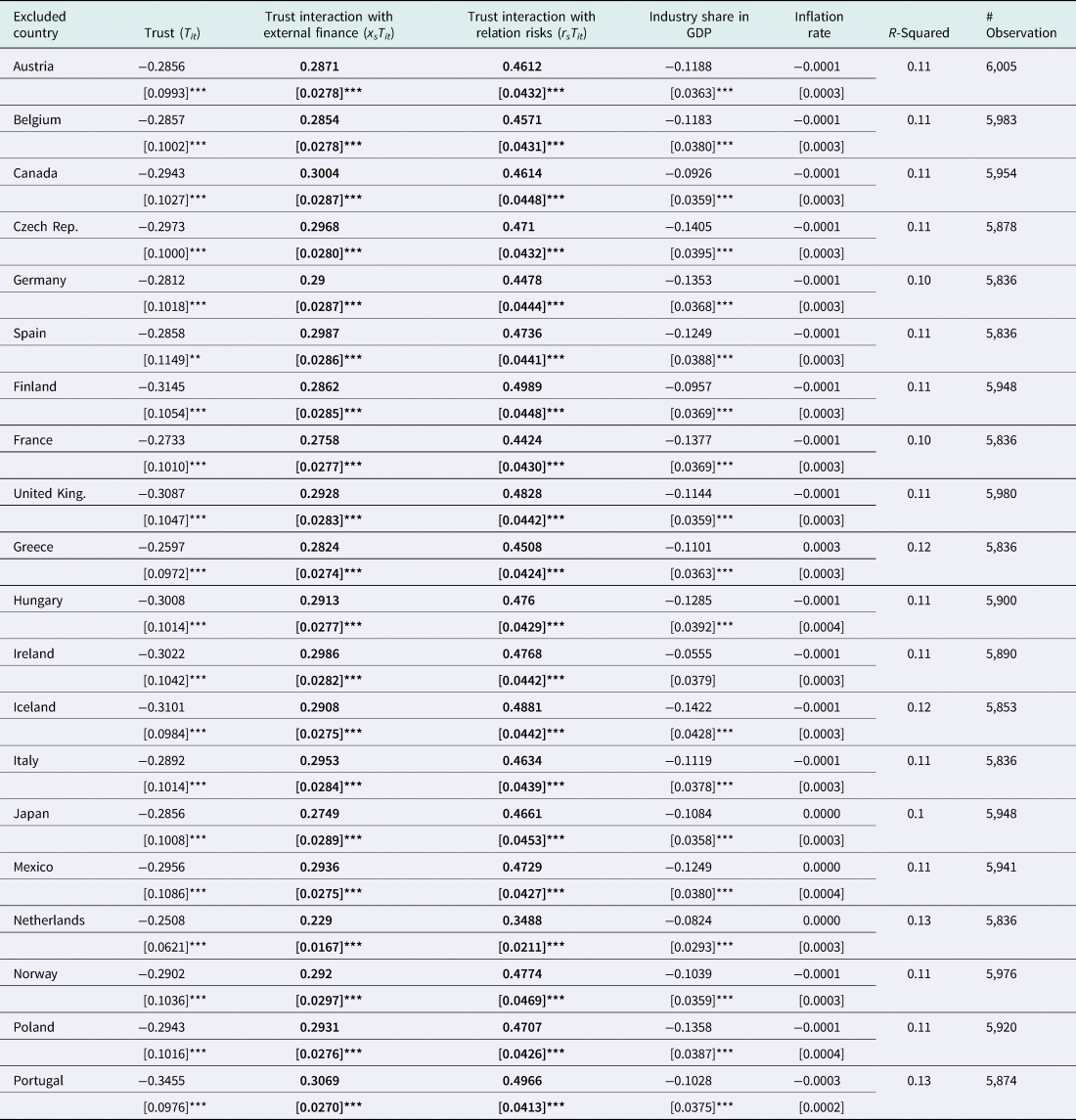Click Finland's relation risks value 0.4989
Viewport: 1076px width, 1120px height.
pos(521,386)
